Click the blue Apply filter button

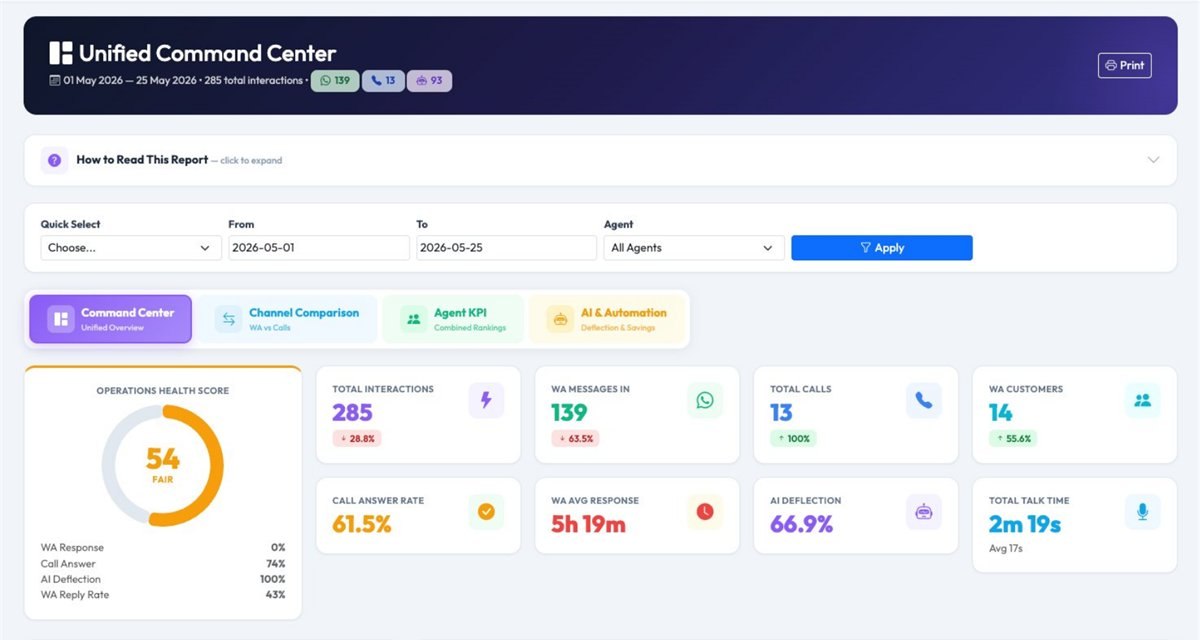[x=882, y=248]
